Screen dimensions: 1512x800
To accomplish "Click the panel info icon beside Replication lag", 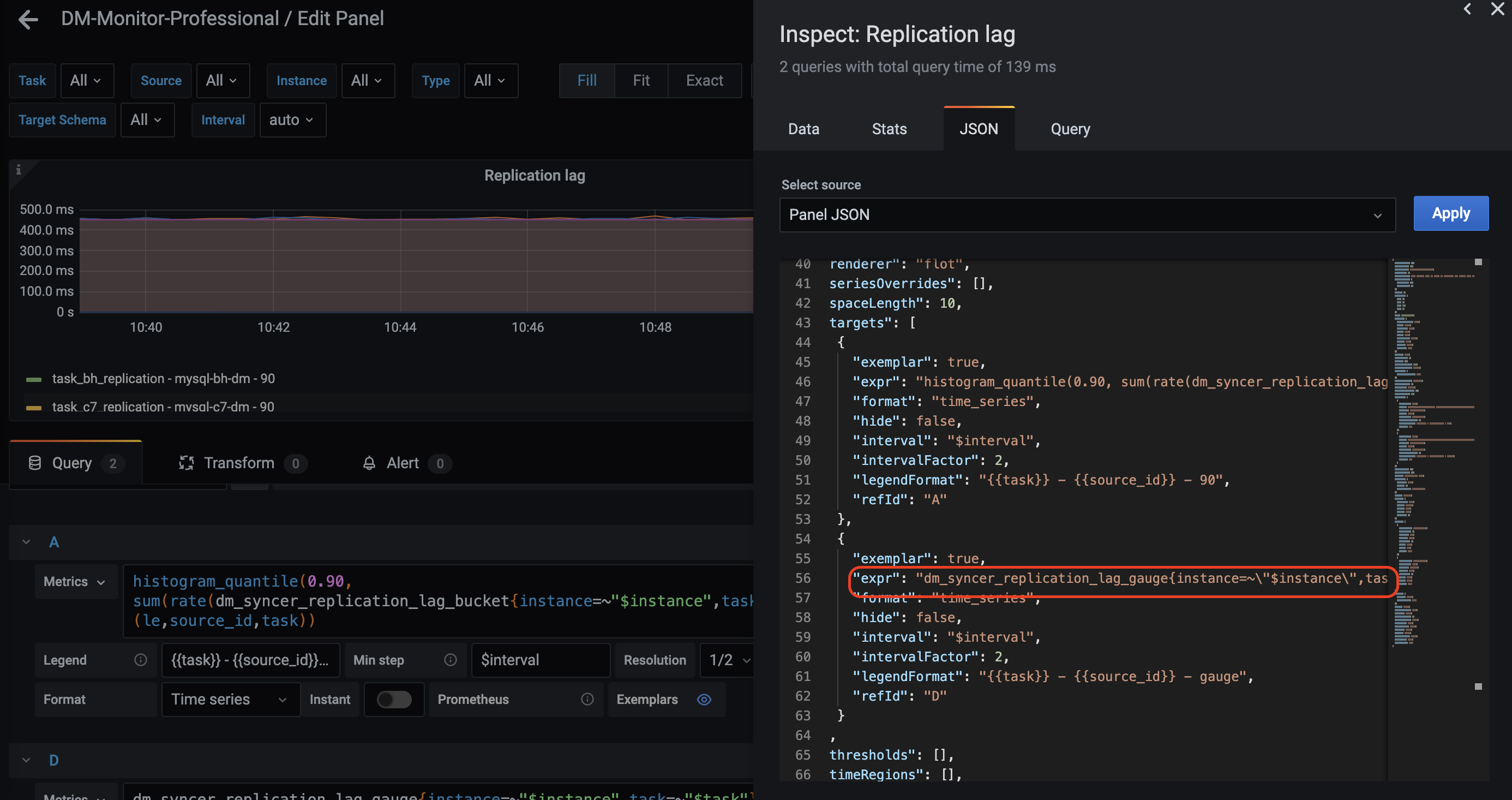I will 18,170.
